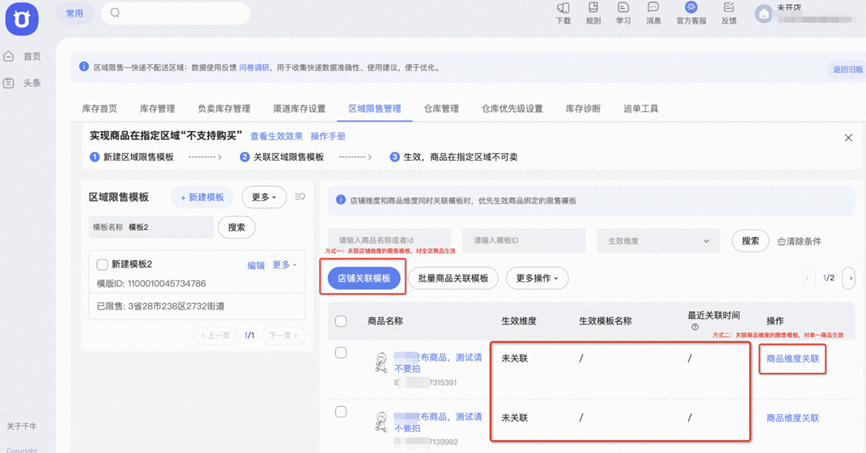Click 批量商品关联模板 button
This screenshot has width=866, height=453.
pyautogui.click(x=453, y=278)
